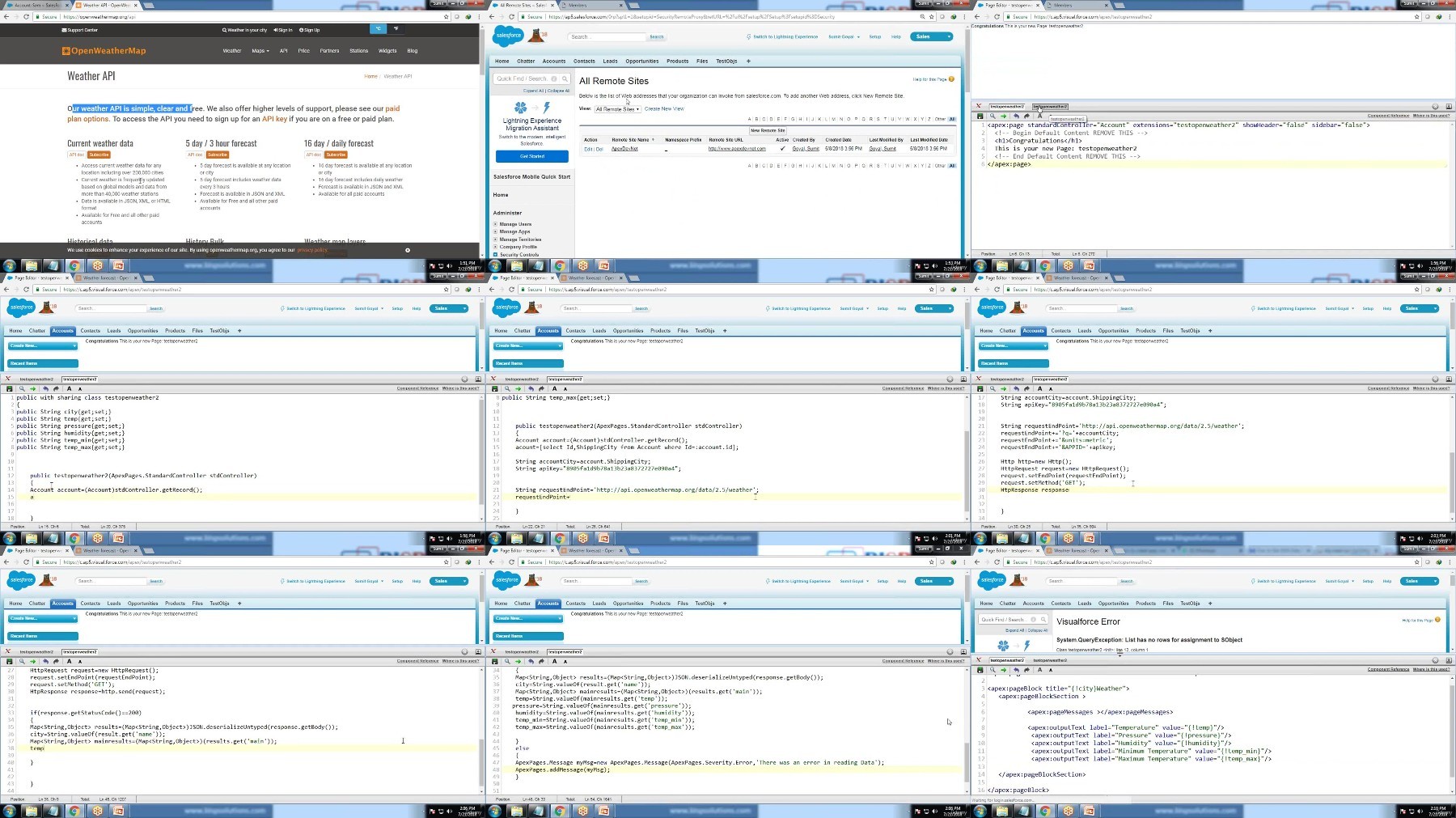Follow the API key link
This screenshot has width=1456, height=818.
click(275, 119)
